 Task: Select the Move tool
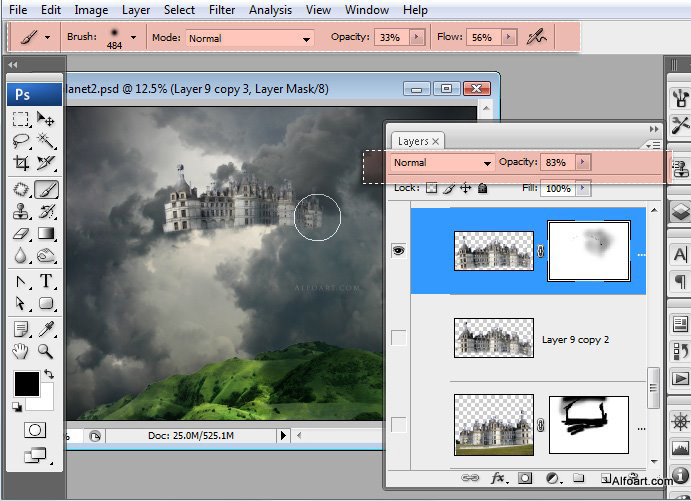coord(46,119)
